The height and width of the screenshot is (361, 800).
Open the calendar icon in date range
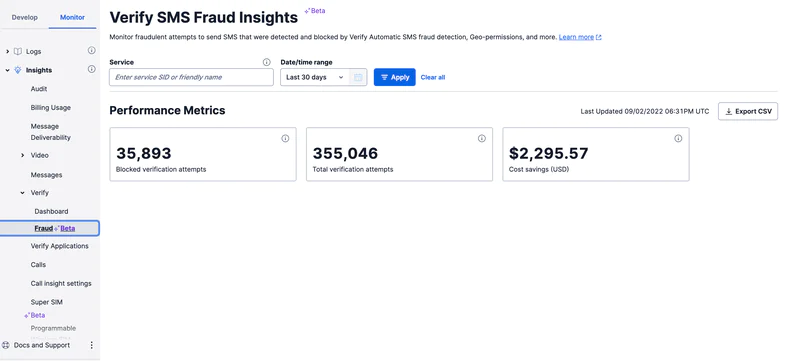tap(358, 78)
